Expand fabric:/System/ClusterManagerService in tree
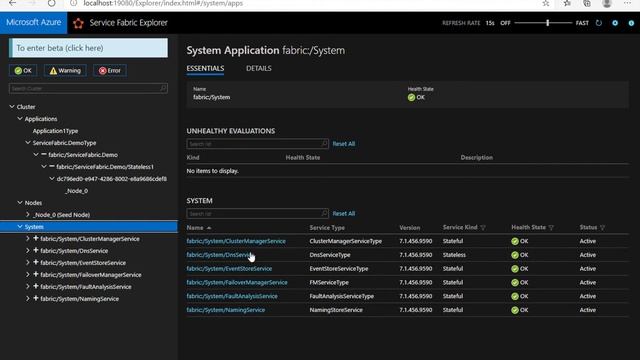This screenshot has width=640, height=360. coord(28,239)
